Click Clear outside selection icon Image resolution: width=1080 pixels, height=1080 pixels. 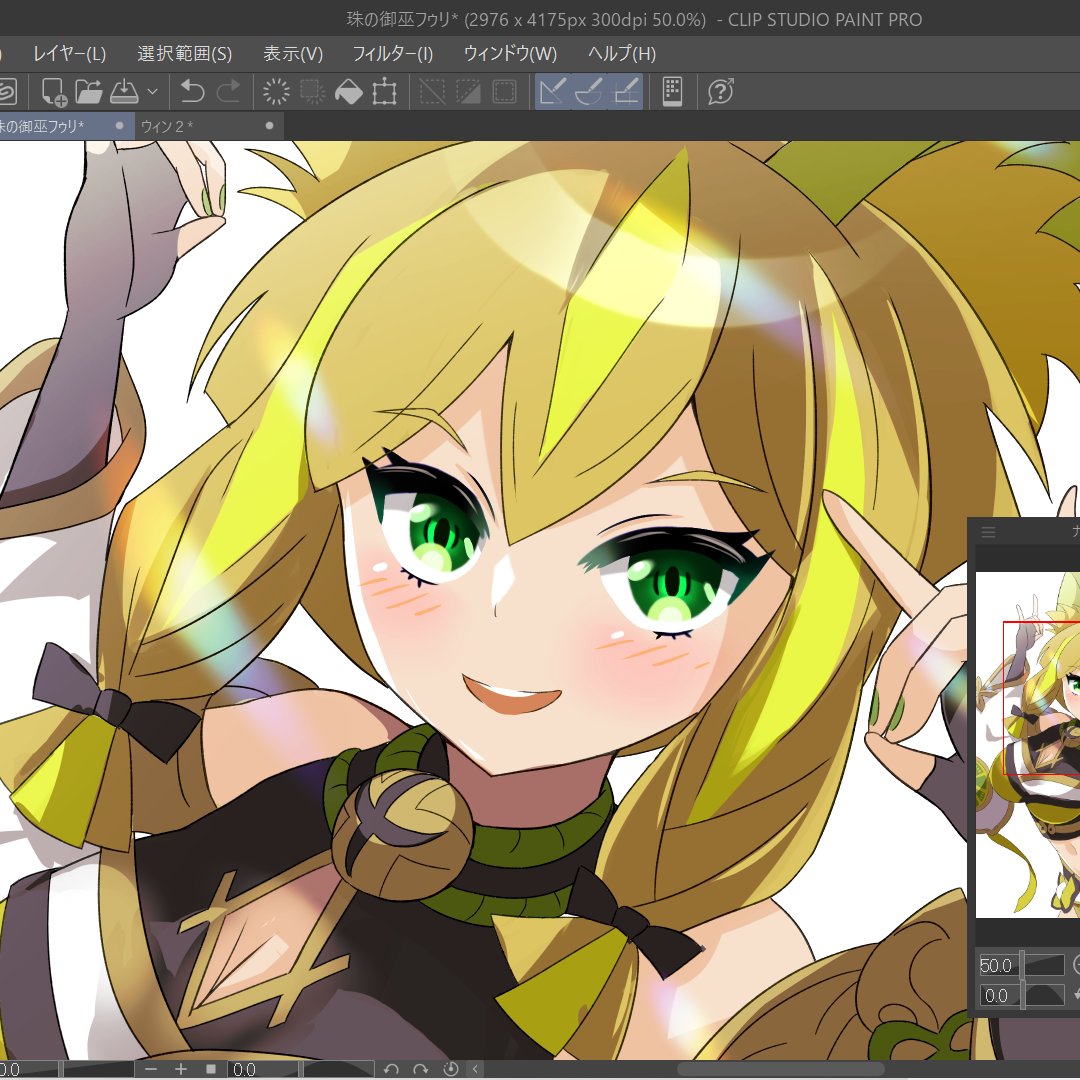click(312, 92)
